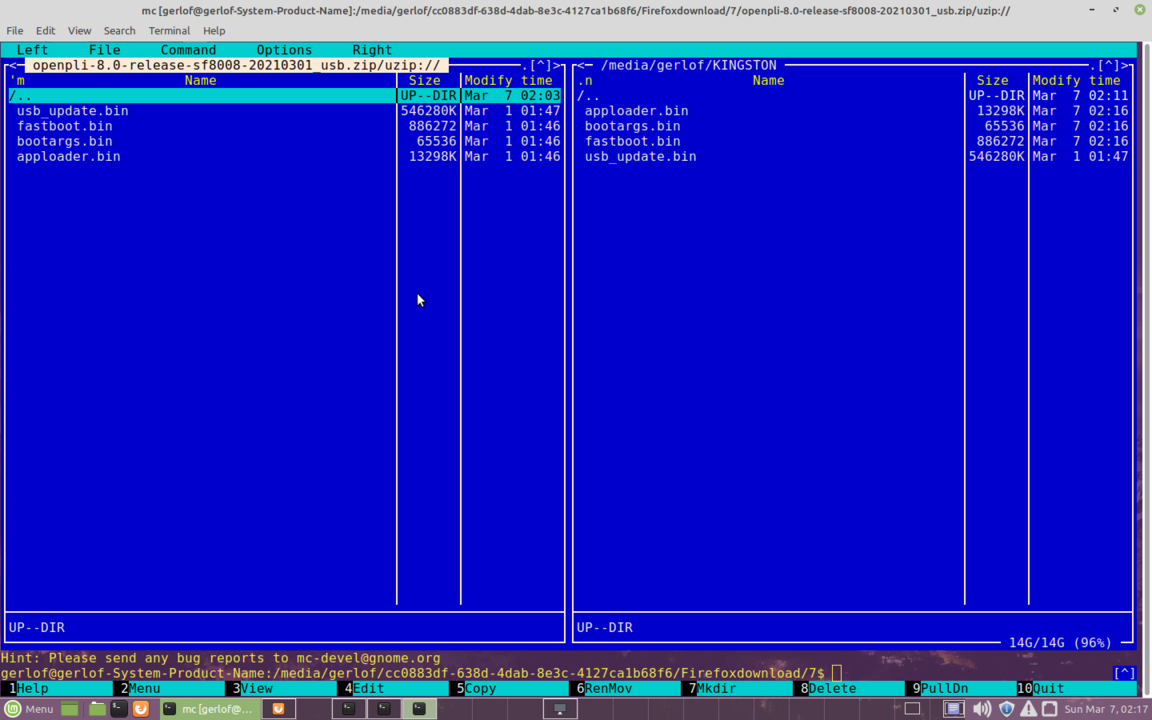Image resolution: width=1152 pixels, height=720 pixels.
Task: Open the Options menu
Action: coord(284,49)
